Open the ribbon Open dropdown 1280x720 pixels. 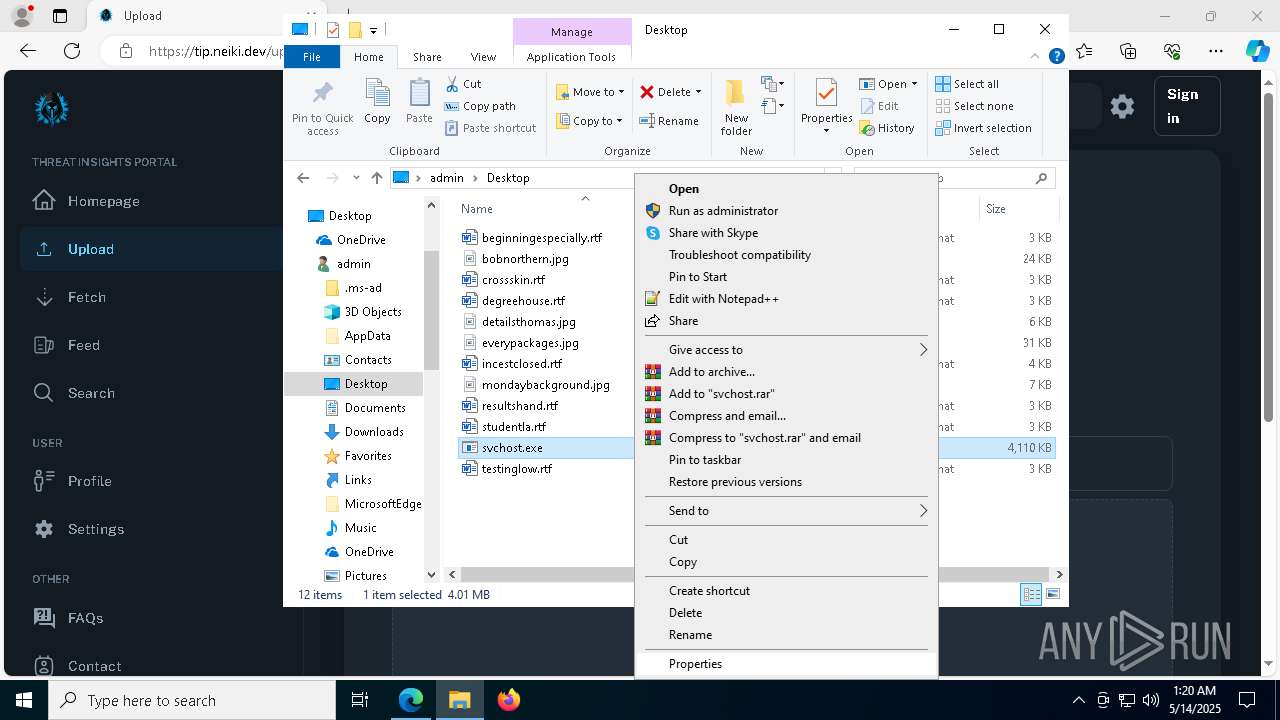tap(888, 84)
